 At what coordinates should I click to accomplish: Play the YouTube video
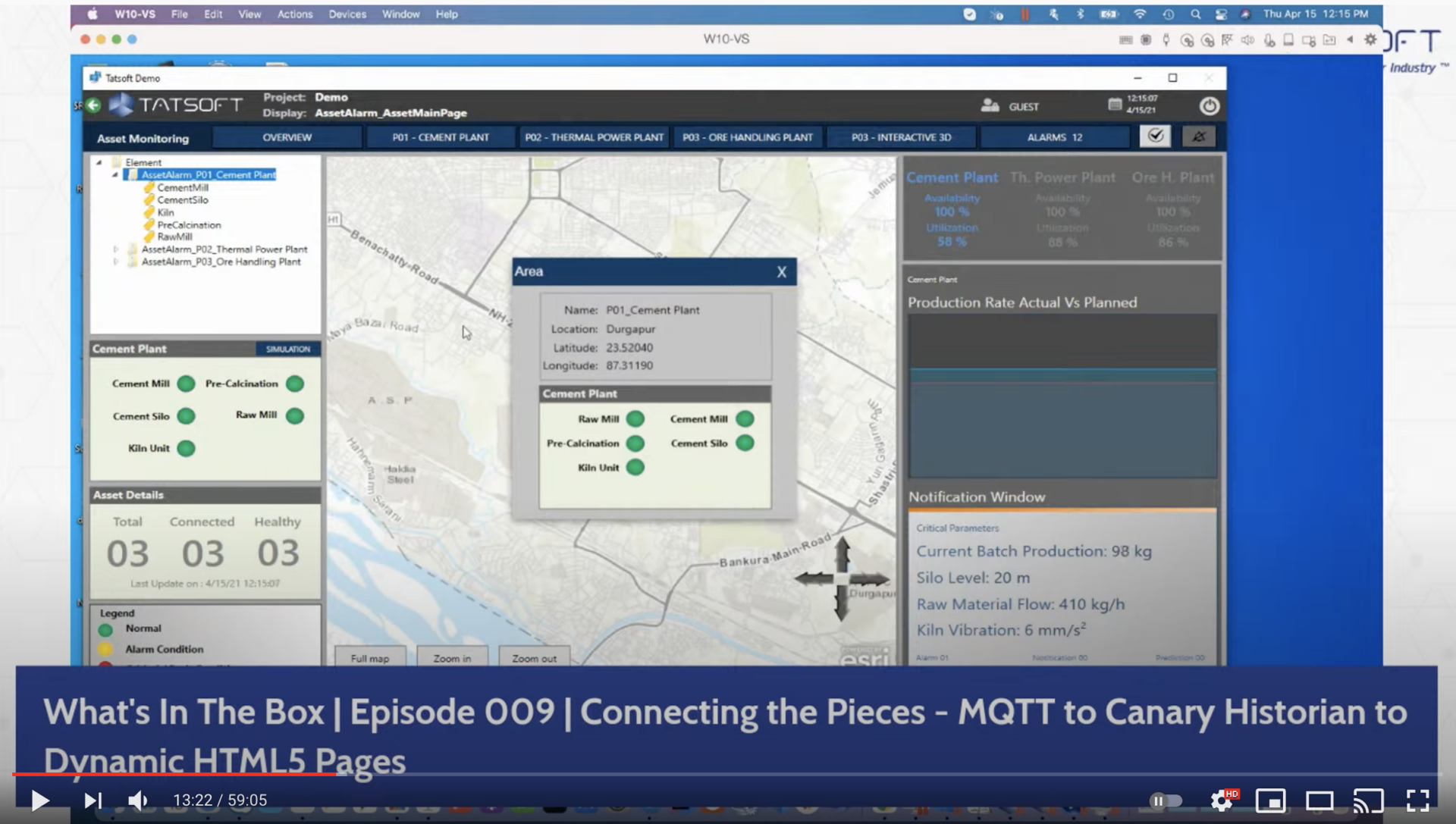[x=39, y=801]
